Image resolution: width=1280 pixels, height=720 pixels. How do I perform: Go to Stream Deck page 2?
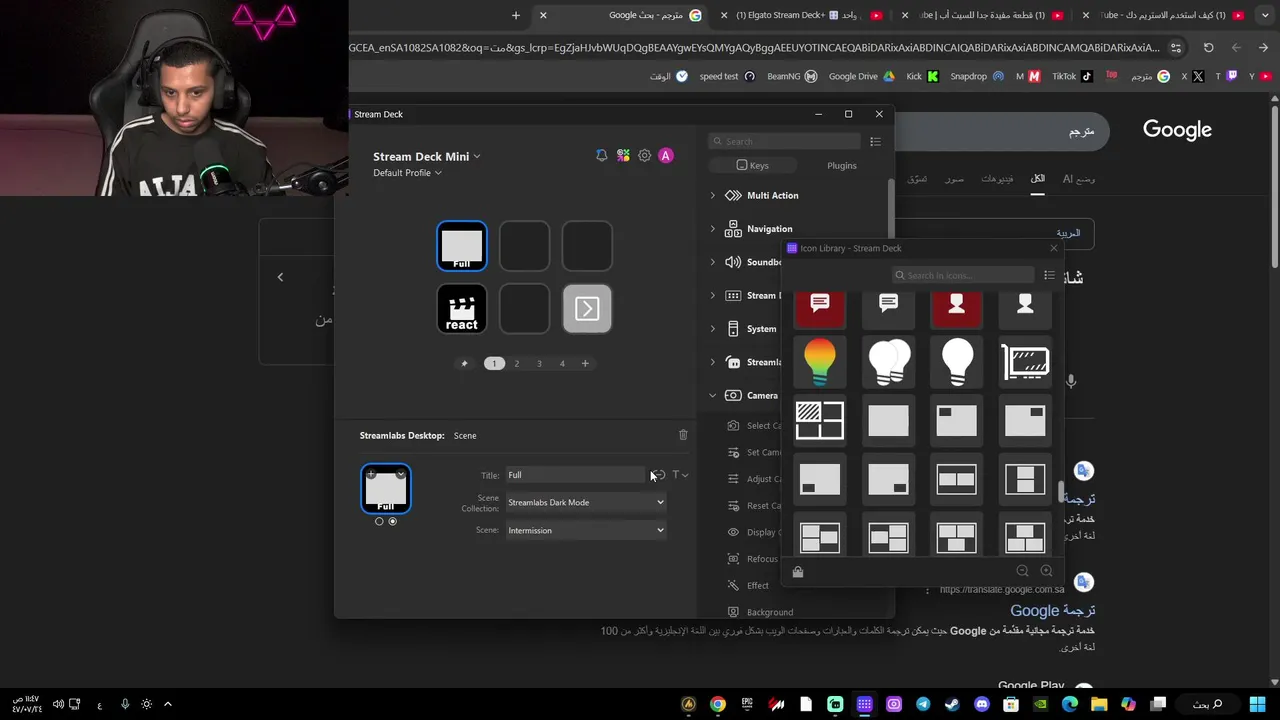(517, 363)
